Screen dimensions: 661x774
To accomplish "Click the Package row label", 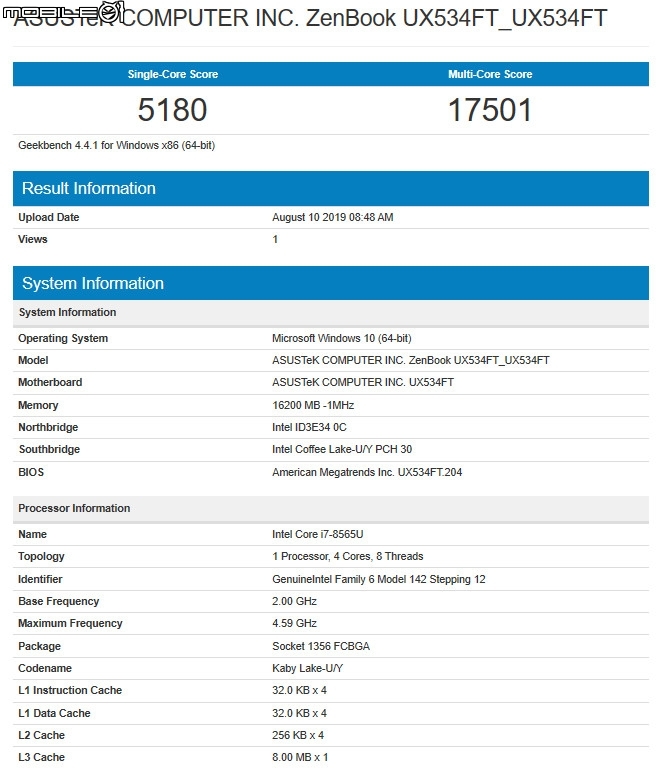I will (39, 646).
